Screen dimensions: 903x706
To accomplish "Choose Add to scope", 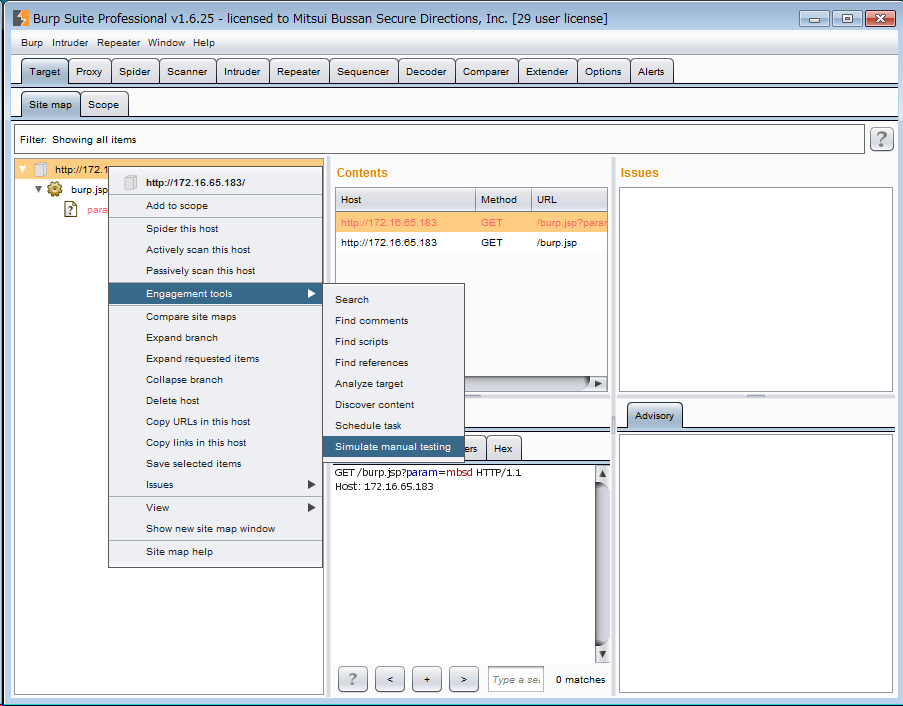I will 215,206.
